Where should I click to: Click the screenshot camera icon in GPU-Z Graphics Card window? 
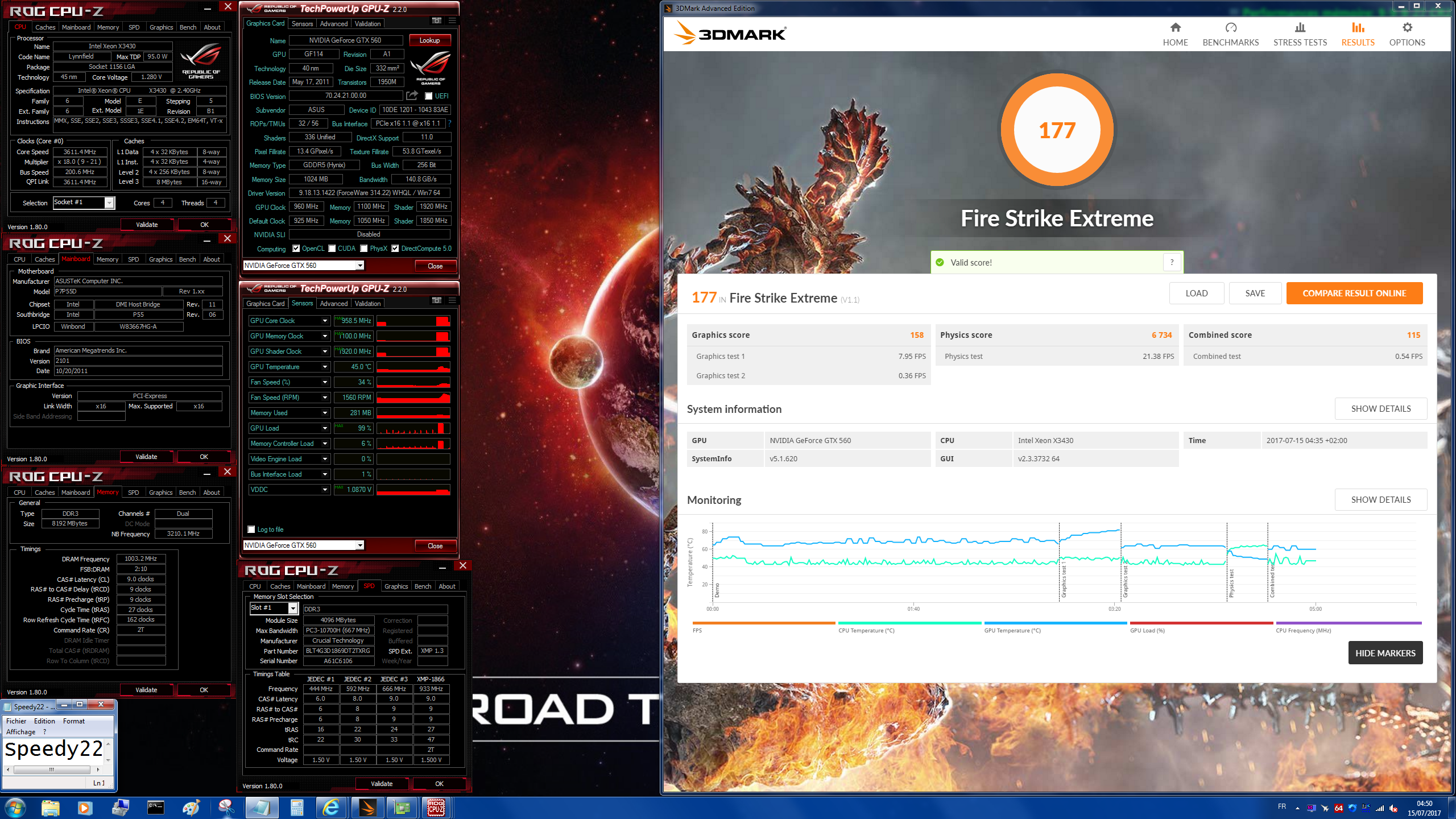436,20
